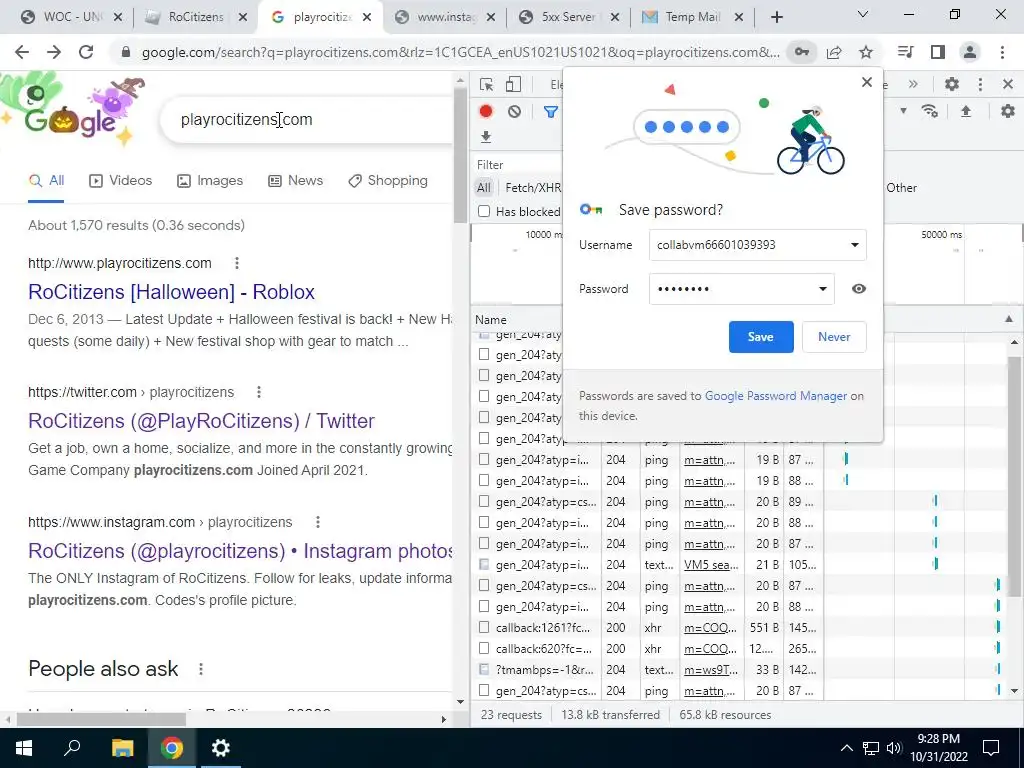Open the Windows Start menu

tap(24, 748)
